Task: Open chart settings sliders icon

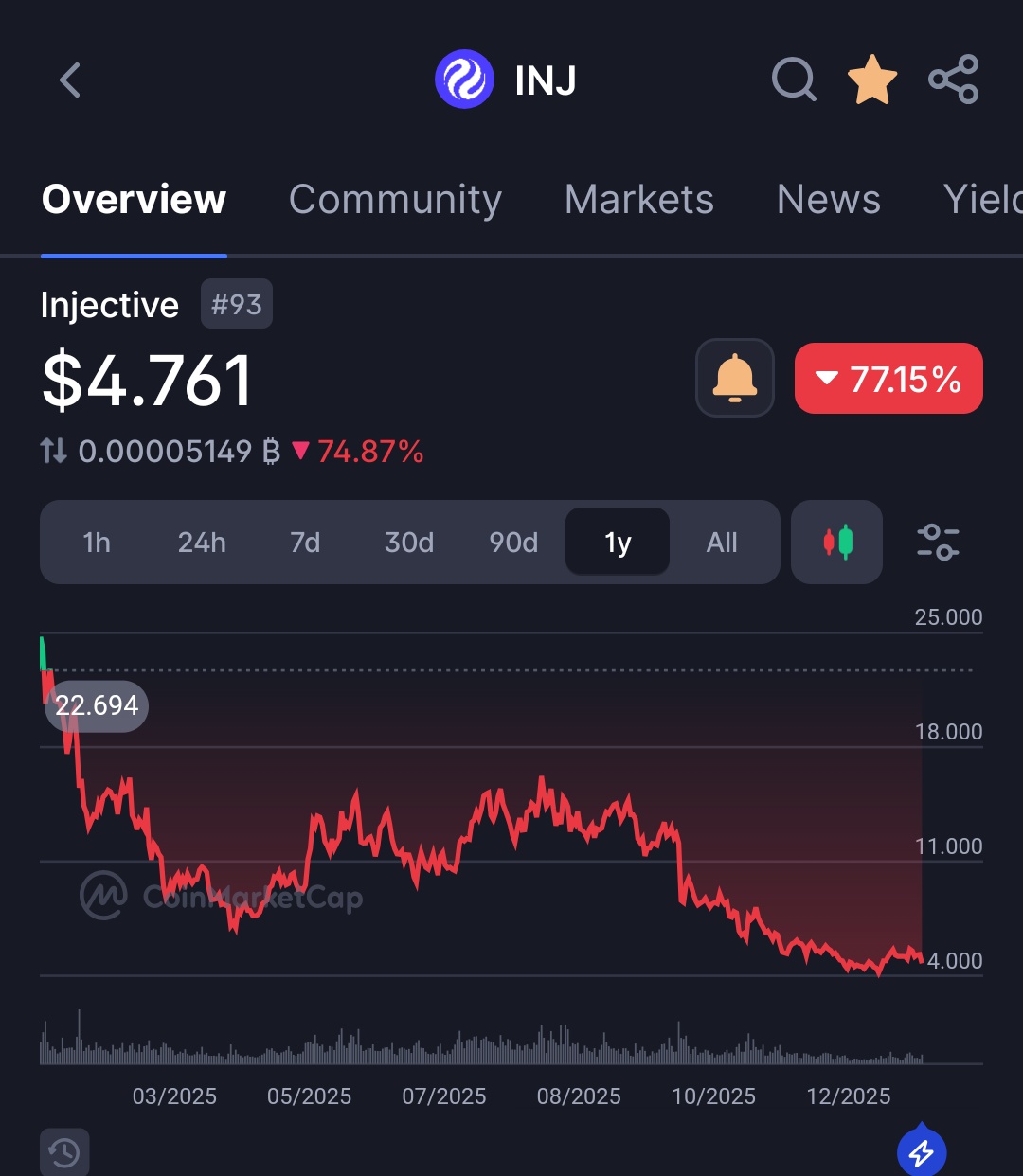Action: click(938, 543)
